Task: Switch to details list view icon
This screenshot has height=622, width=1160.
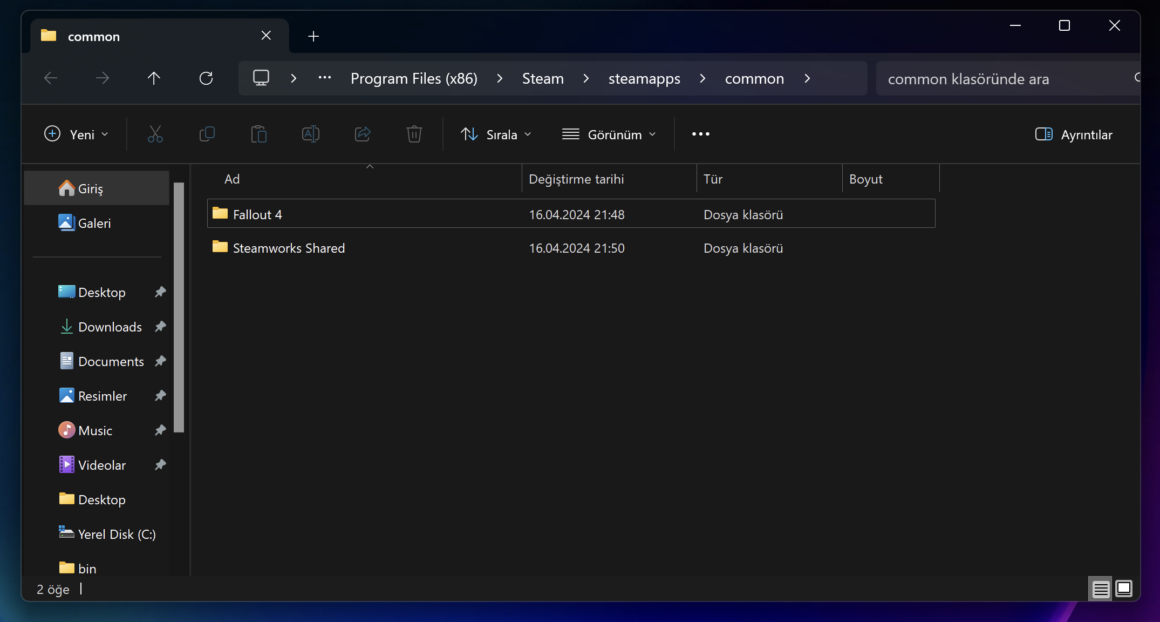Action: 1100,589
